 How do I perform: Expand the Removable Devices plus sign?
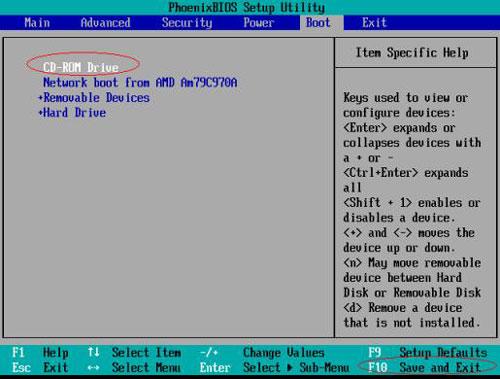[x=41, y=98]
